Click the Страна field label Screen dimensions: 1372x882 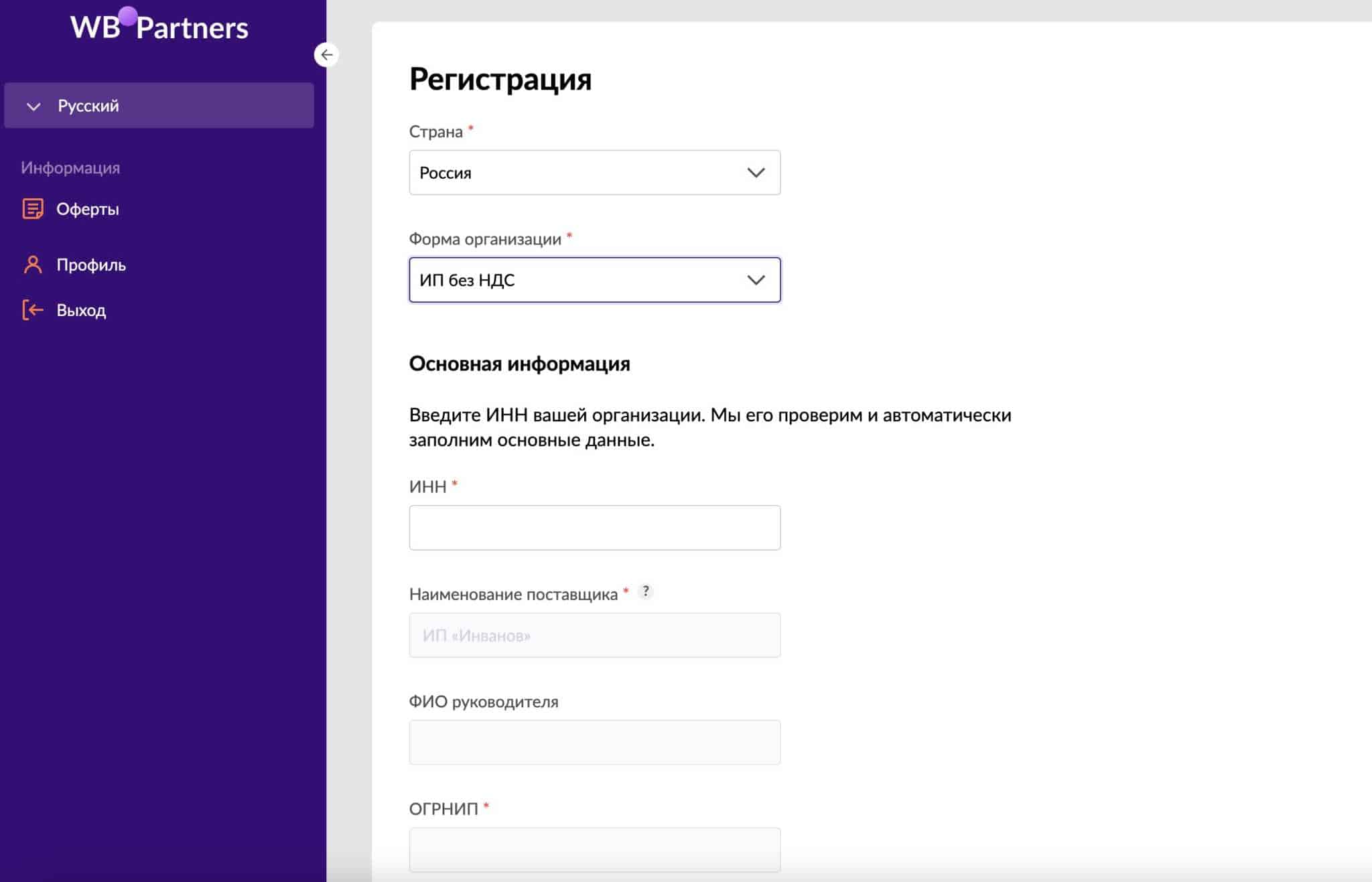pyautogui.click(x=436, y=132)
